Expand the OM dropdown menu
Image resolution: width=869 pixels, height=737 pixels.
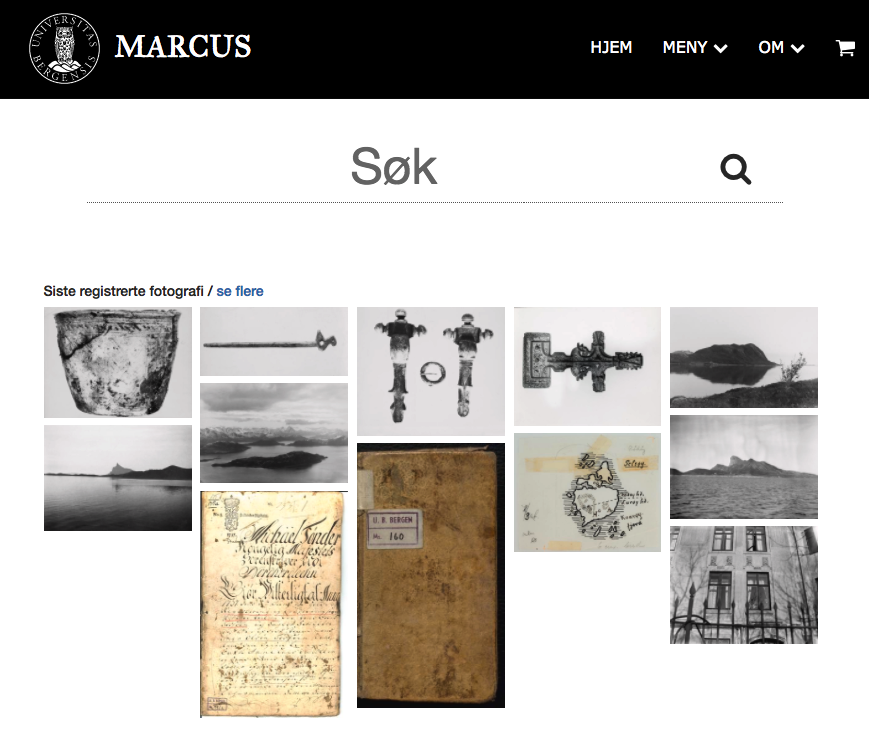pyautogui.click(x=781, y=48)
